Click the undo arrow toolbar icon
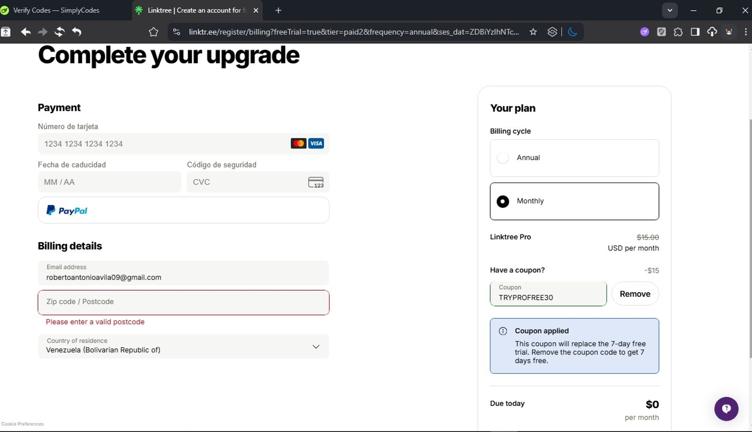 pos(77,32)
